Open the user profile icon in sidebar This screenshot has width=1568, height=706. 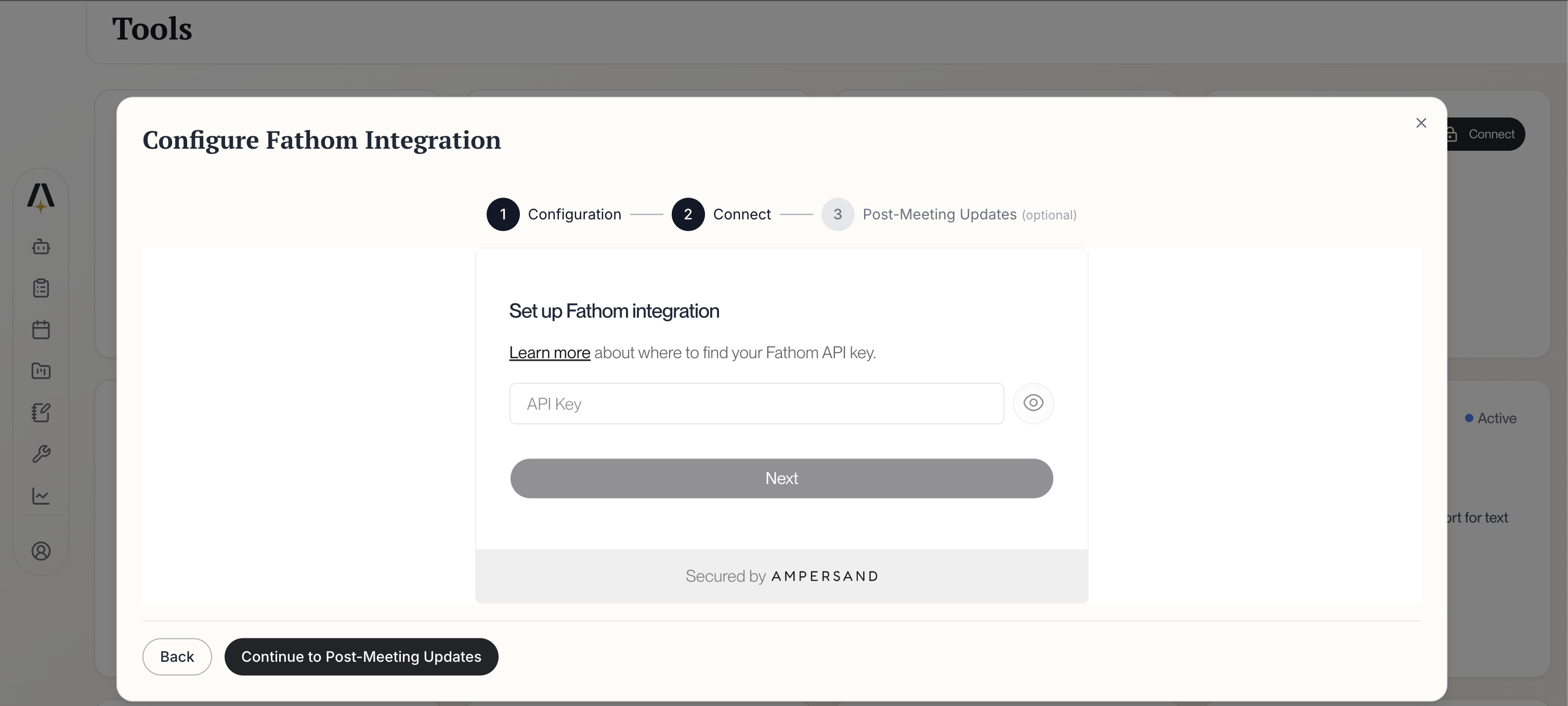40,551
